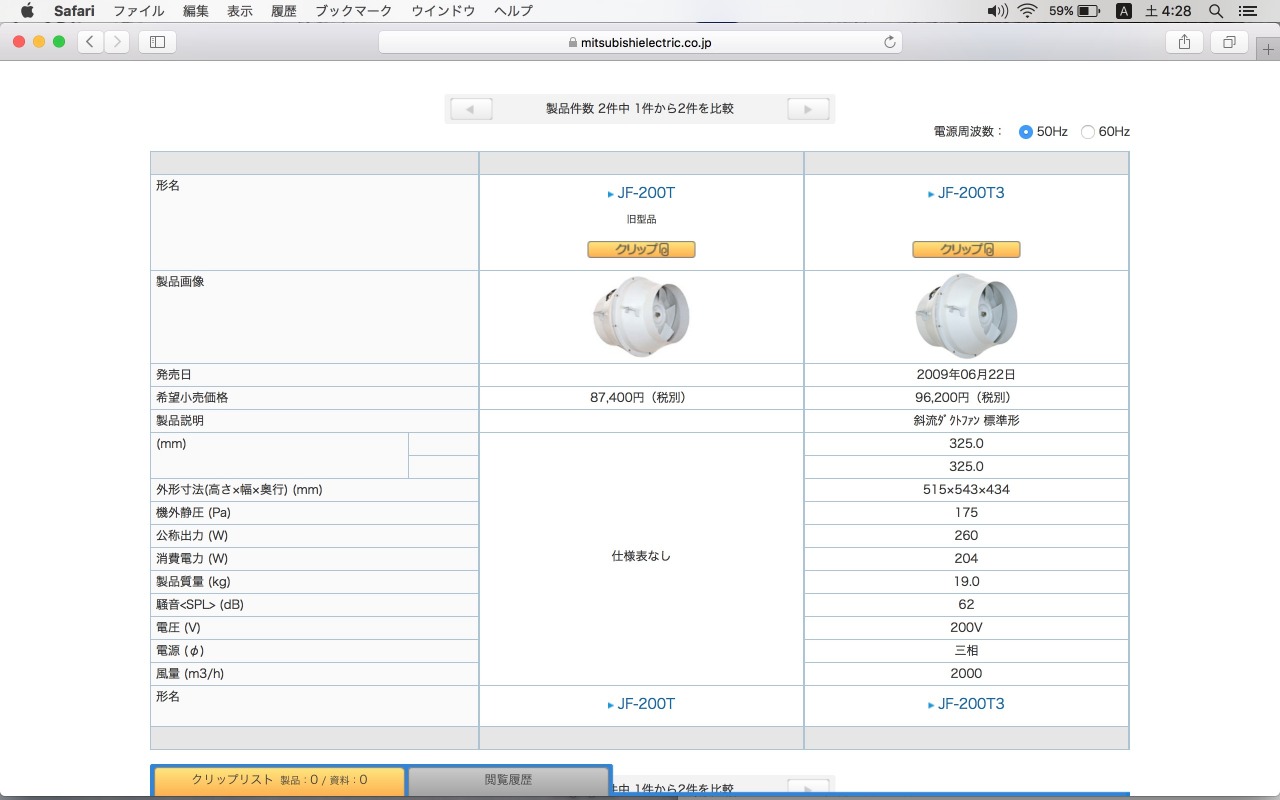Click the 騒音<SPL> (dB) row label
The width and height of the screenshot is (1280, 800).
point(200,605)
